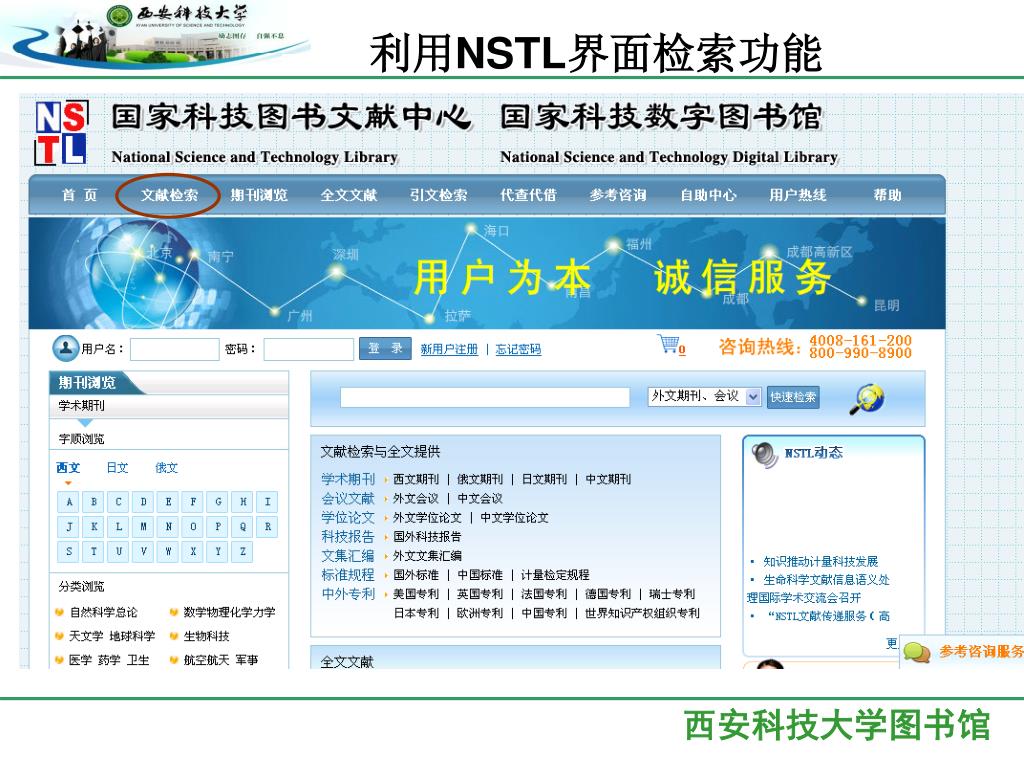Image resolution: width=1024 pixels, height=768 pixels.
Task: Open 帮助 in navigation bar
Action: (887, 195)
